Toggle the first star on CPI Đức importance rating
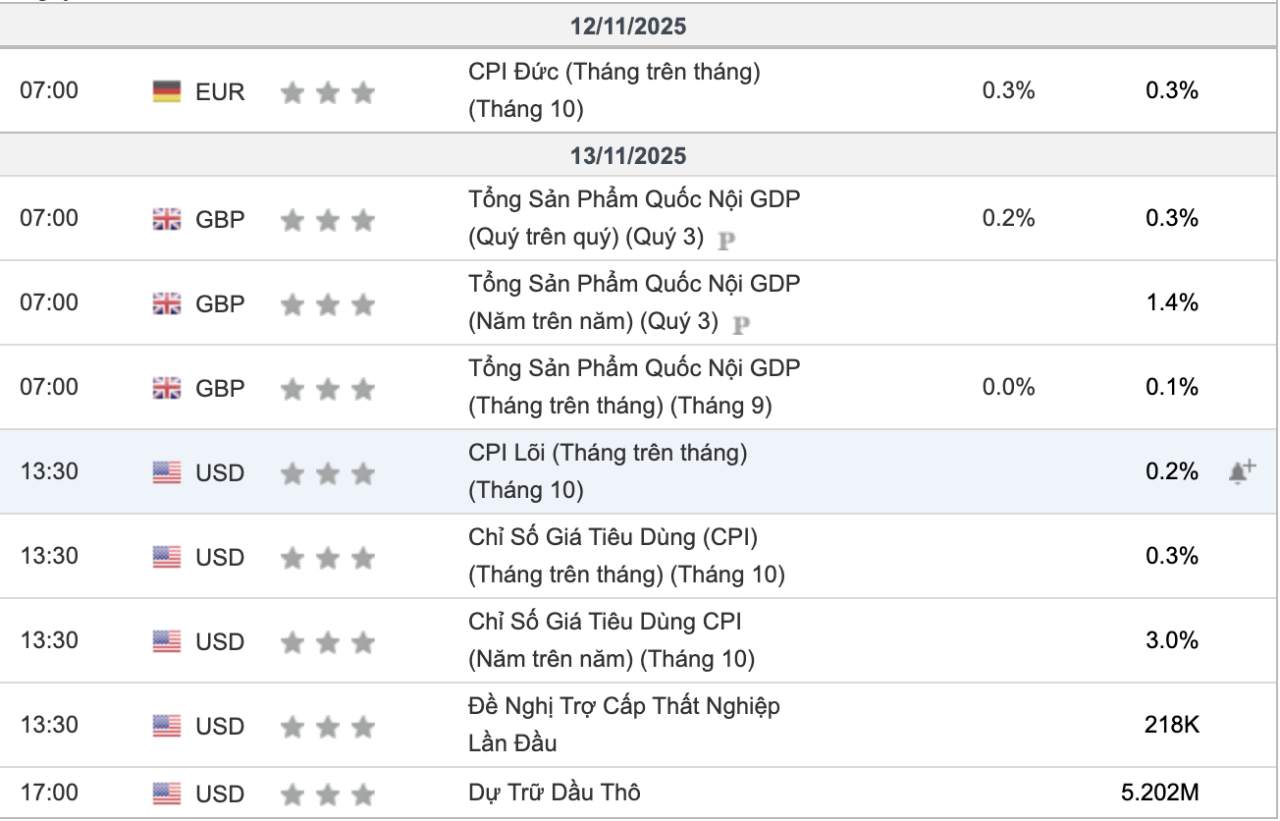This screenshot has height=821, width=1280. (291, 91)
